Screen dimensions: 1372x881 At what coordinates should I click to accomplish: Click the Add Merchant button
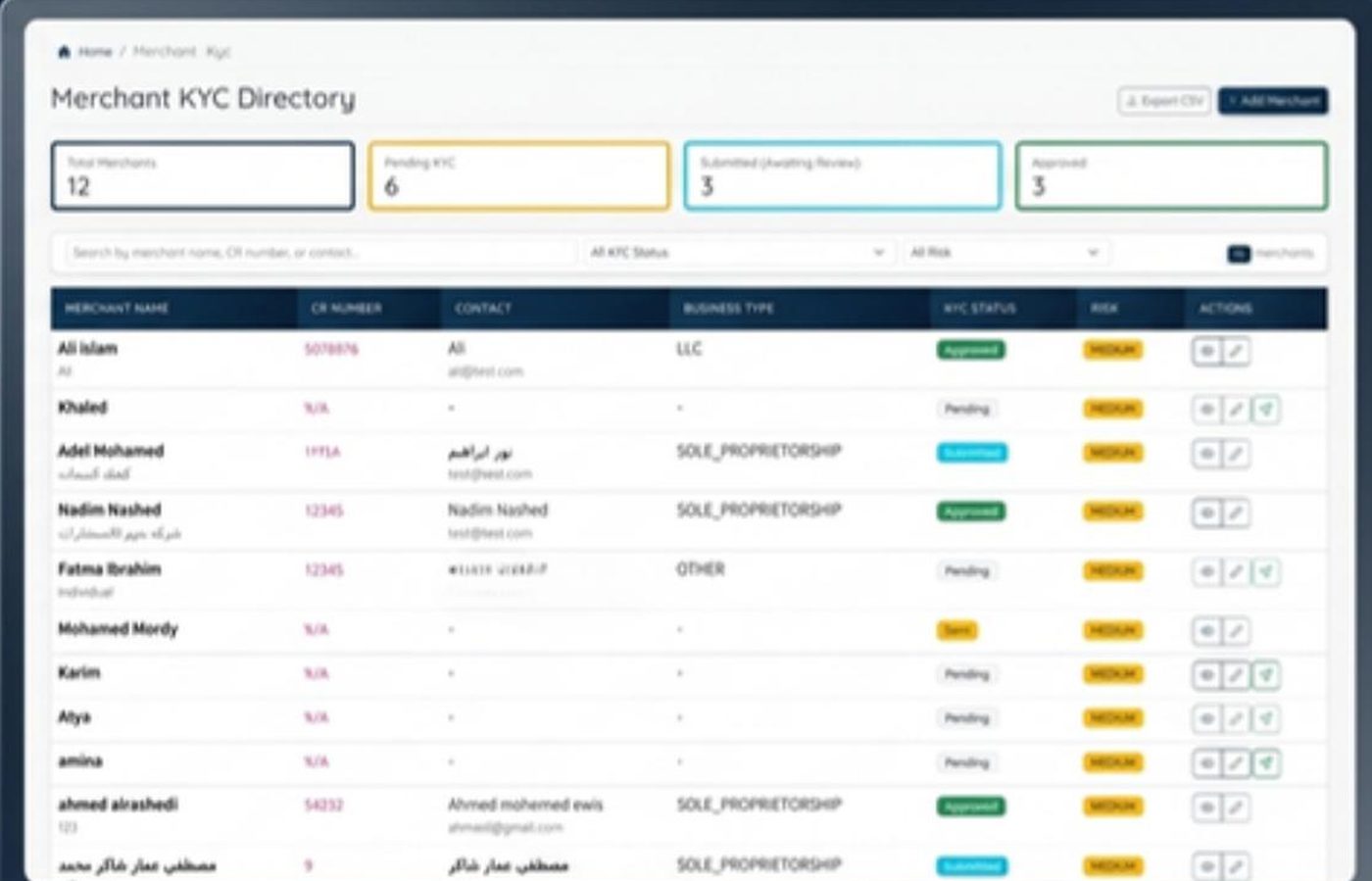(1273, 101)
